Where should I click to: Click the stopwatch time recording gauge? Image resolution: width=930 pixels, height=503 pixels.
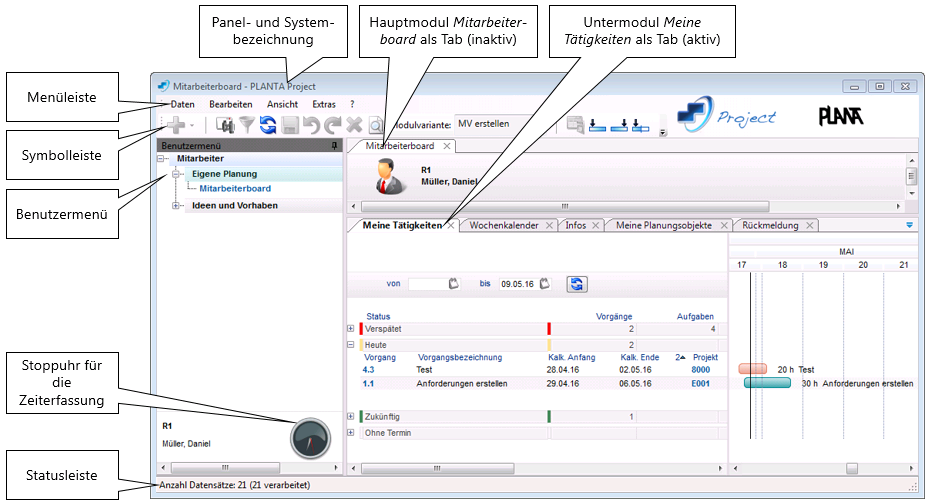click(x=310, y=438)
